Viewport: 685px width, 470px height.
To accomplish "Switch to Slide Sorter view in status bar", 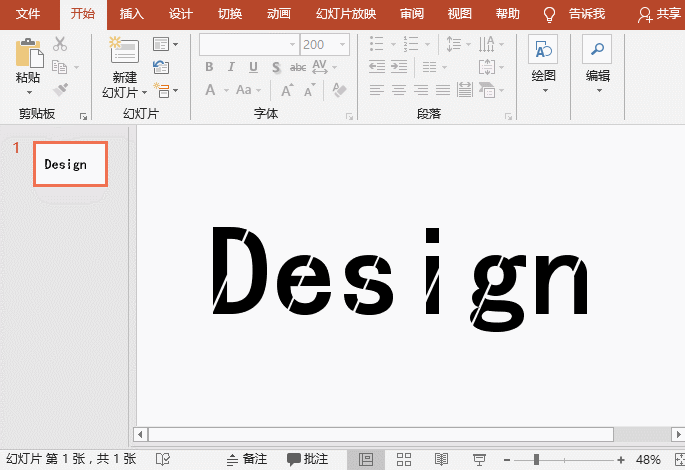I will pyautogui.click(x=404, y=459).
